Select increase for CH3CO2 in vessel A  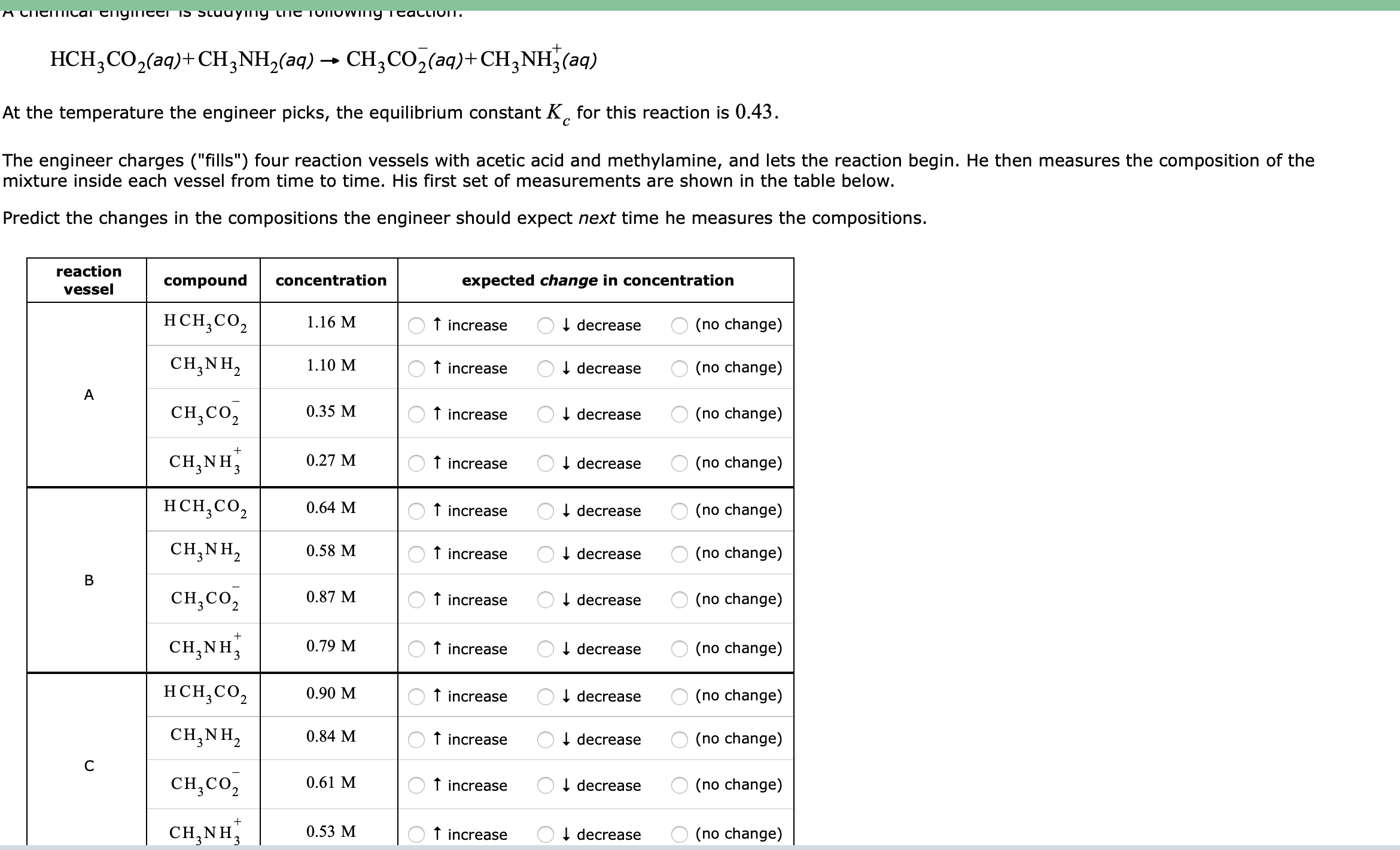(416, 414)
